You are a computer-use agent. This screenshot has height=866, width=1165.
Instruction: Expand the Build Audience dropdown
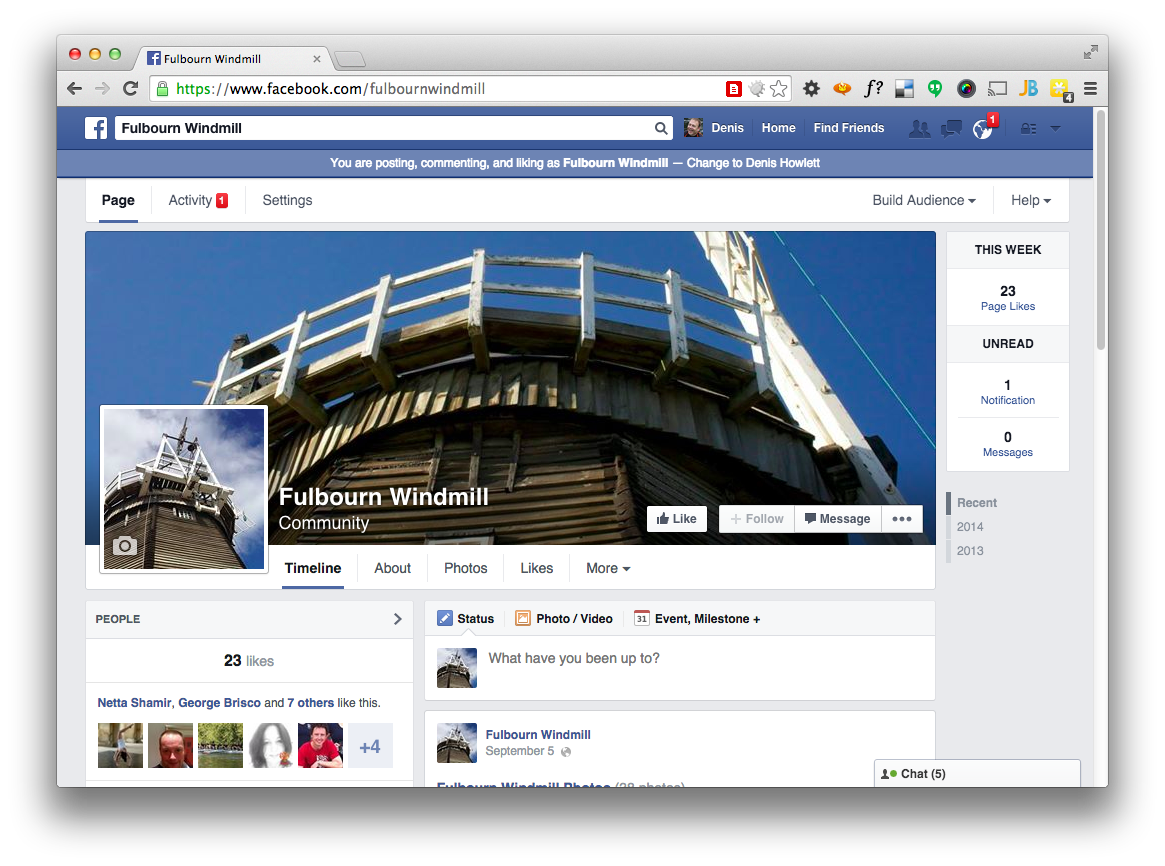tap(924, 201)
